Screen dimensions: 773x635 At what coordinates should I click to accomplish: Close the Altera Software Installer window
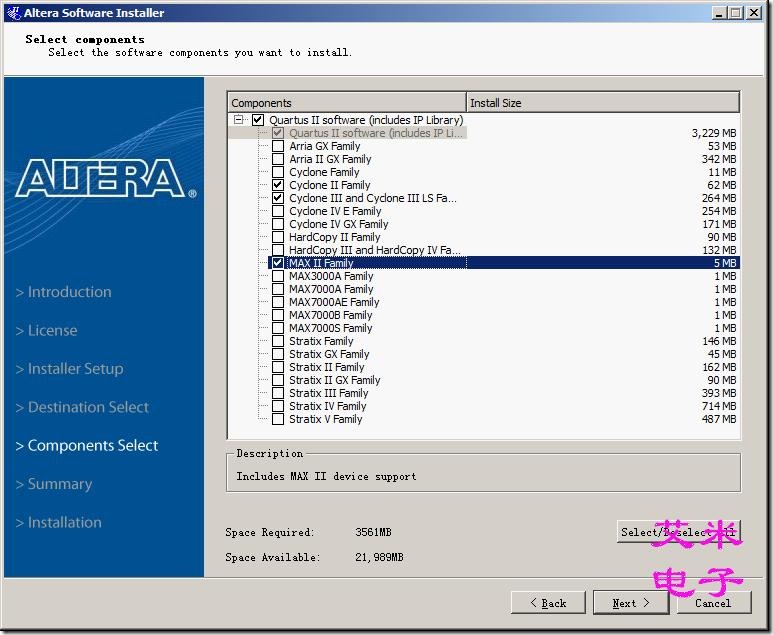754,13
